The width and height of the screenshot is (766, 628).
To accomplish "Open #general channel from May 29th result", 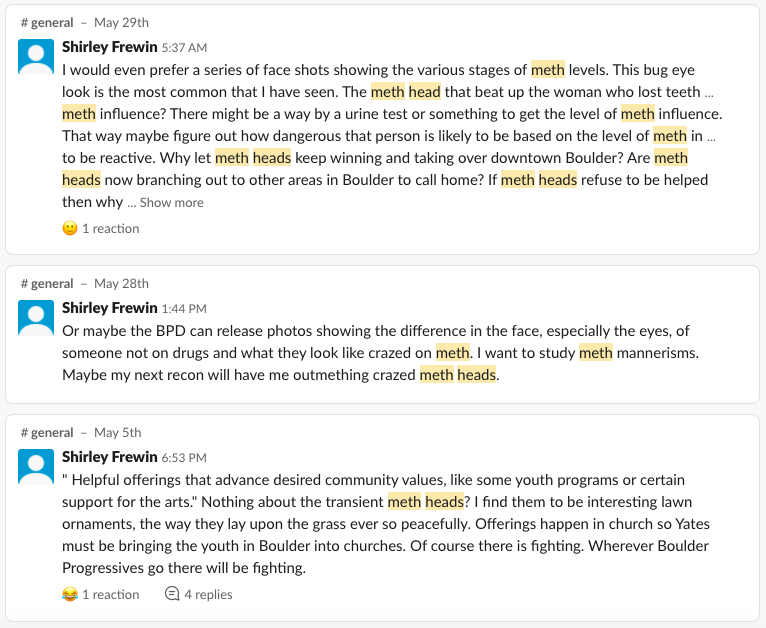I will tap(47, 22).
